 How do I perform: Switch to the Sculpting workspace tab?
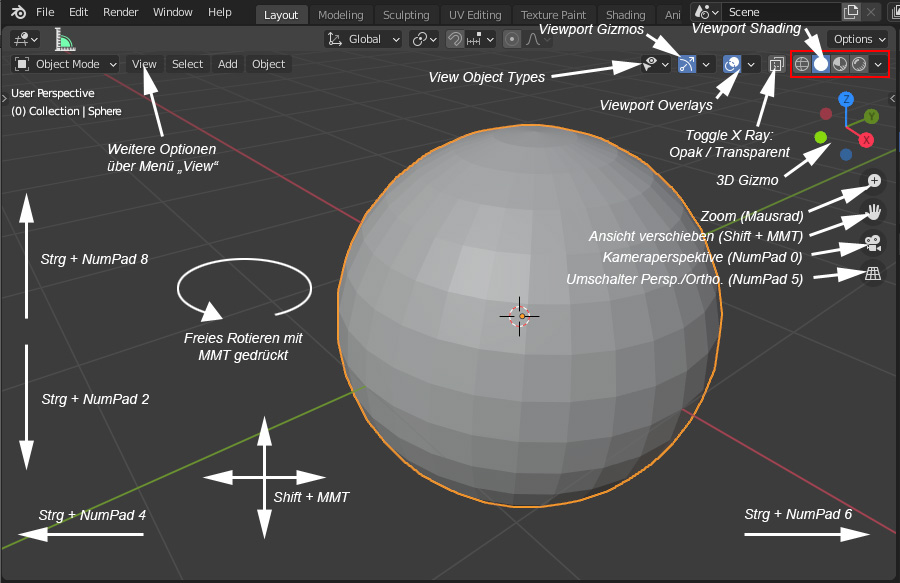[x=406, y=15]
